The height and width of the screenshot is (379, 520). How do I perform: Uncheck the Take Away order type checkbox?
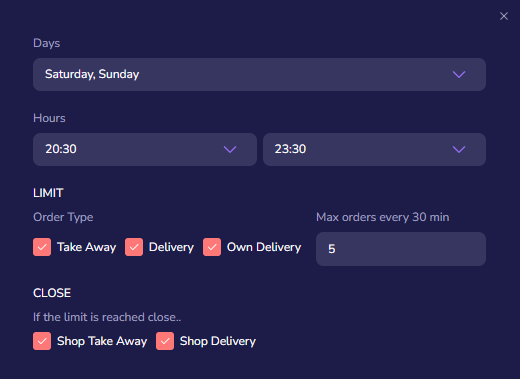click(42, 247)
